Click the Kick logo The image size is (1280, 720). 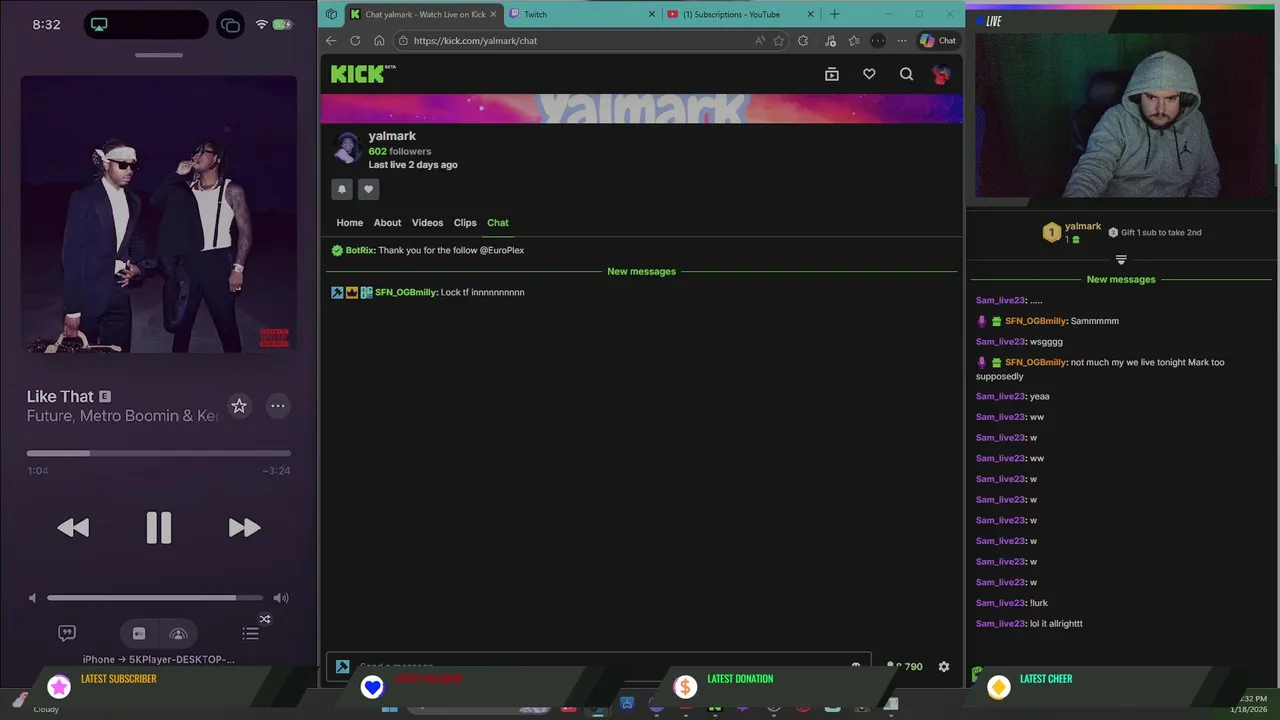coord(363,74)
